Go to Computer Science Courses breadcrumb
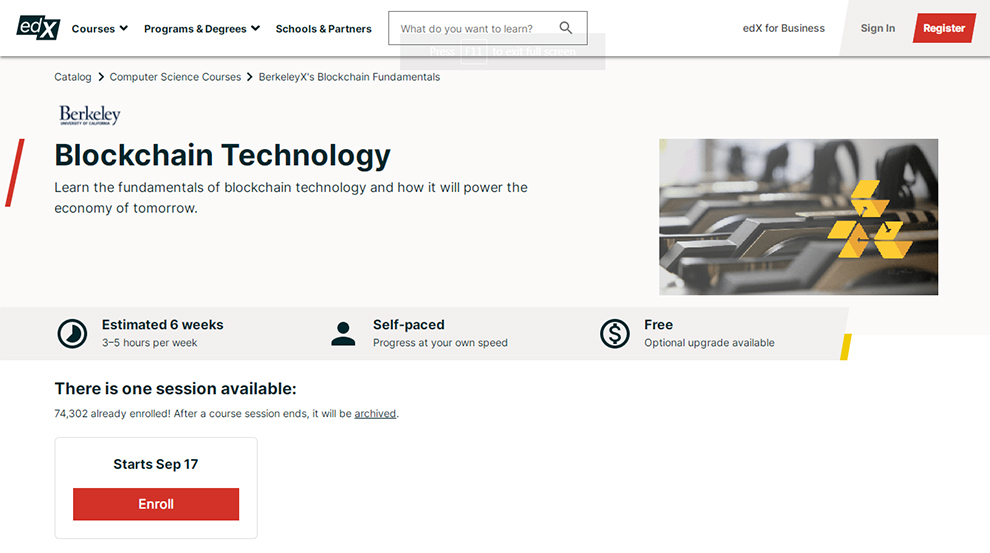The width and height of the screenshot is (990, 553). 176,76
